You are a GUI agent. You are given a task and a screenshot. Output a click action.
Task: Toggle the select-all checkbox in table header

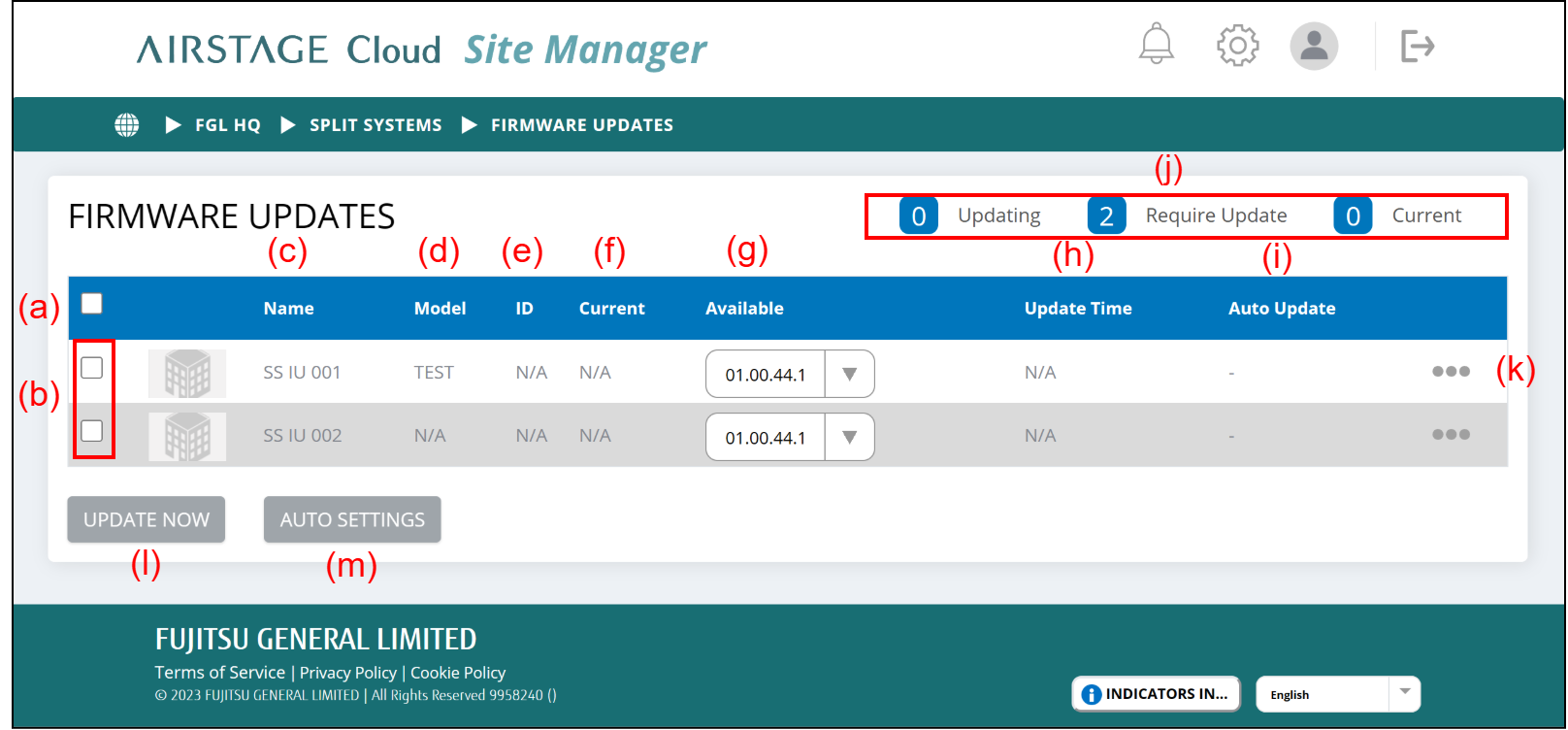coord(92,304)
